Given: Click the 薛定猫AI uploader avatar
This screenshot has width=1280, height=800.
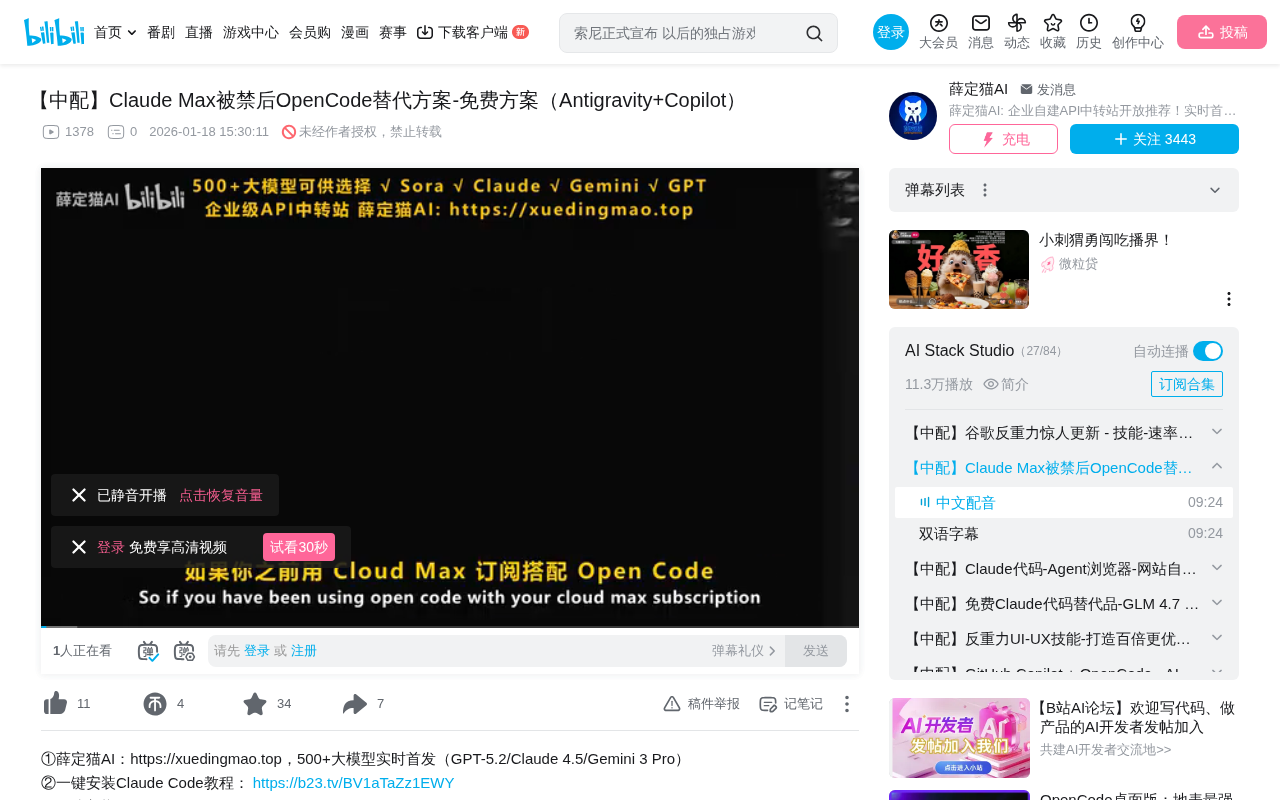Looking at the screenshot, I should tap(913, 116).
